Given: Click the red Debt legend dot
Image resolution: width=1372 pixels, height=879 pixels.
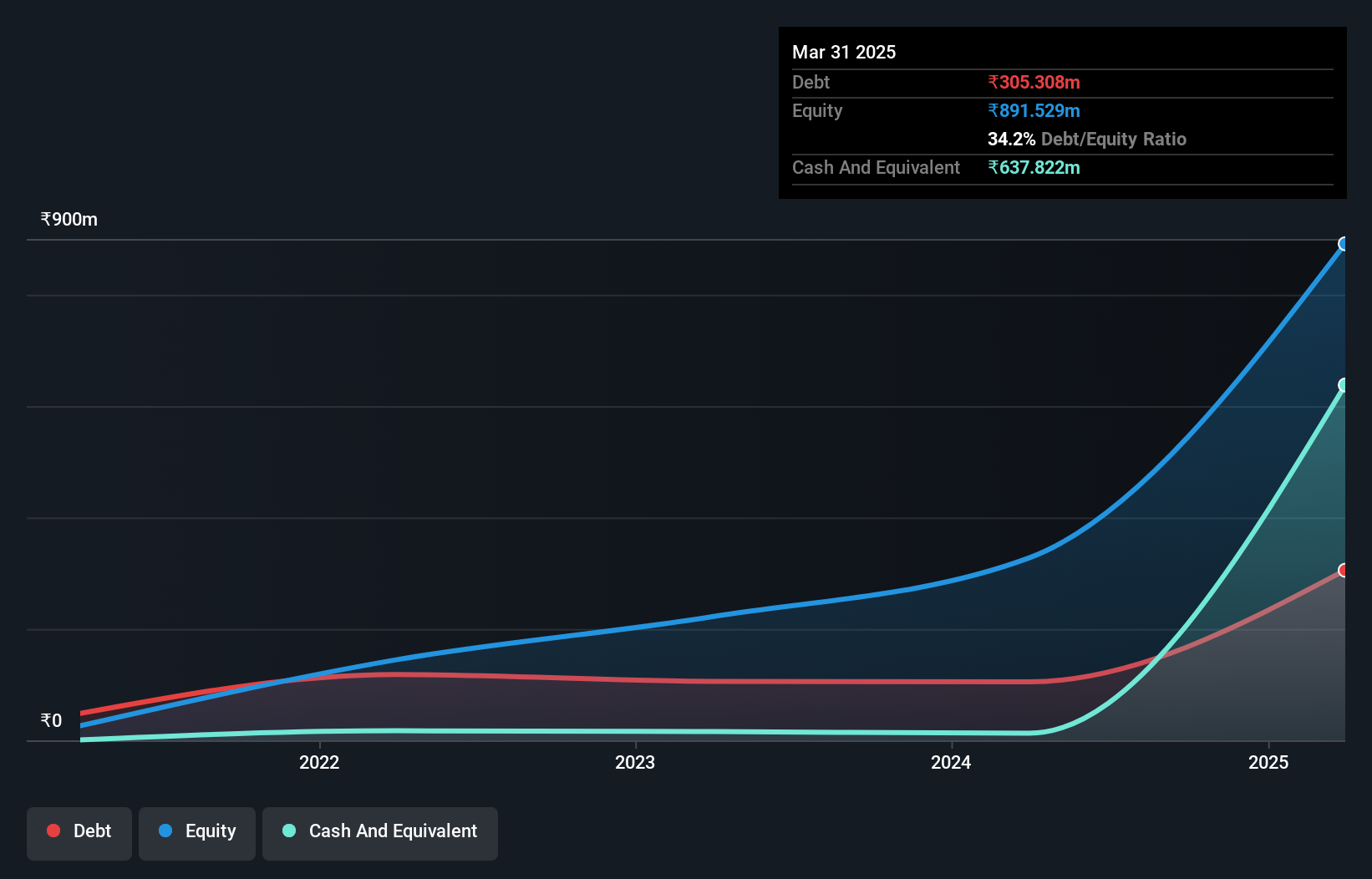Looking at the screenshot, I should 53,831.
